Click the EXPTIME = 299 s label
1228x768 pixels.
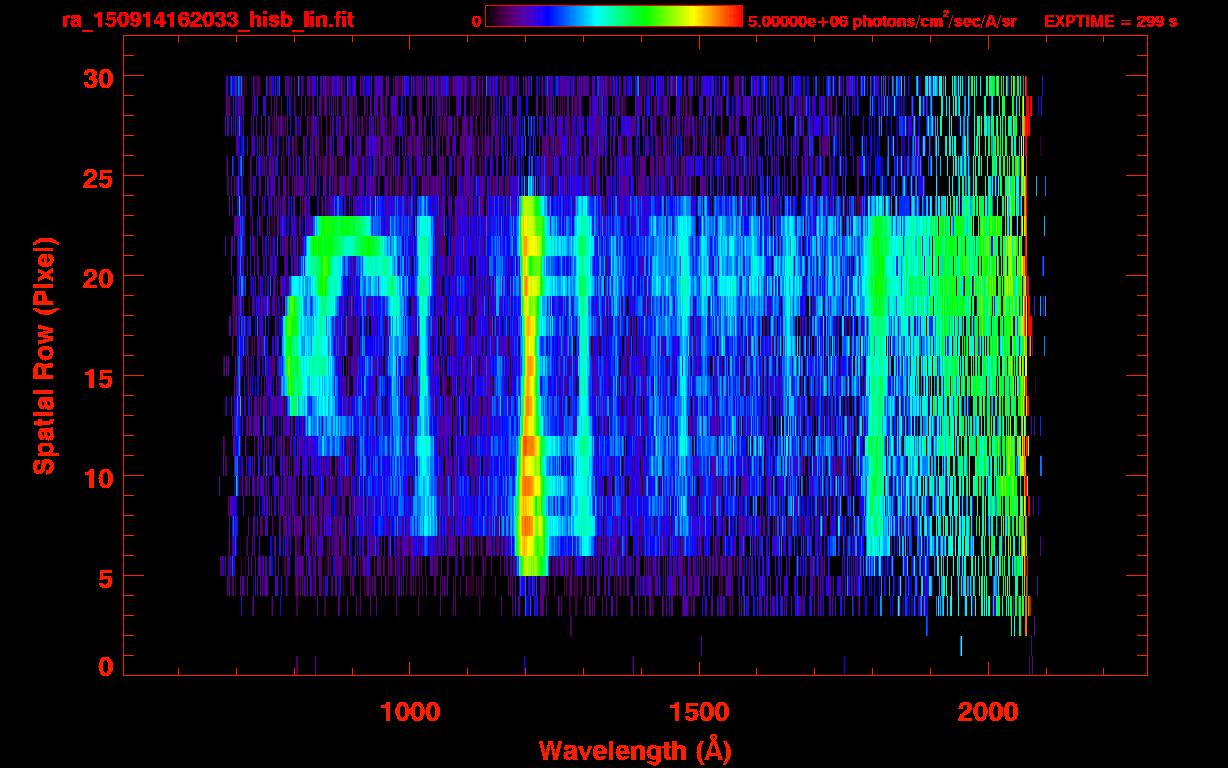pos(1110,21)
